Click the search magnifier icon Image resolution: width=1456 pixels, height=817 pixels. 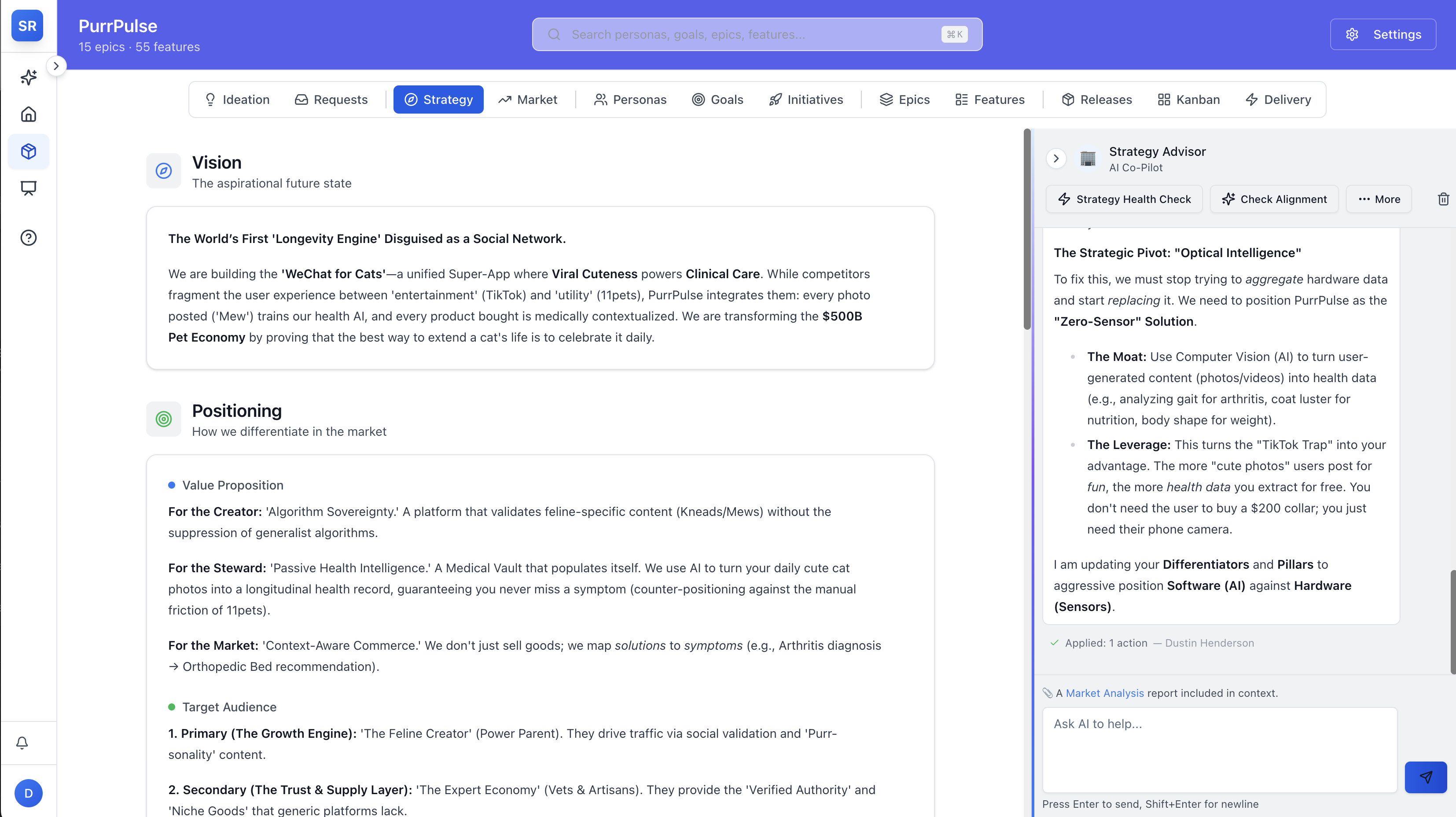pos(555,34)
